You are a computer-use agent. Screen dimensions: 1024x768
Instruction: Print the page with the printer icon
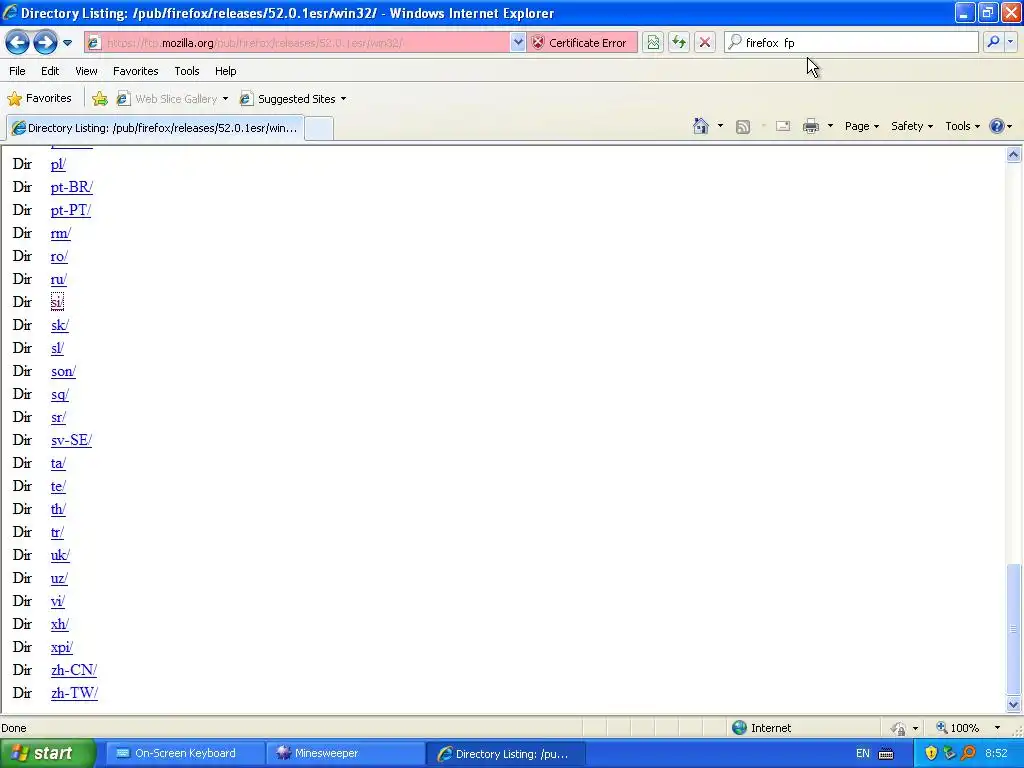[x=811, y=126]
